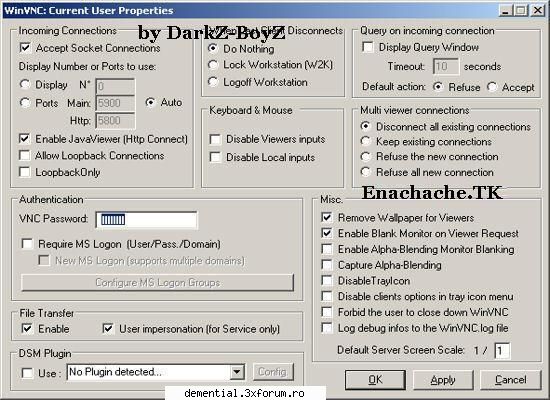Image resolution: width=550 pixels, height=400 pixels.
Task: Enable Require MS Logon checkbox
Action: click(27, 244)
